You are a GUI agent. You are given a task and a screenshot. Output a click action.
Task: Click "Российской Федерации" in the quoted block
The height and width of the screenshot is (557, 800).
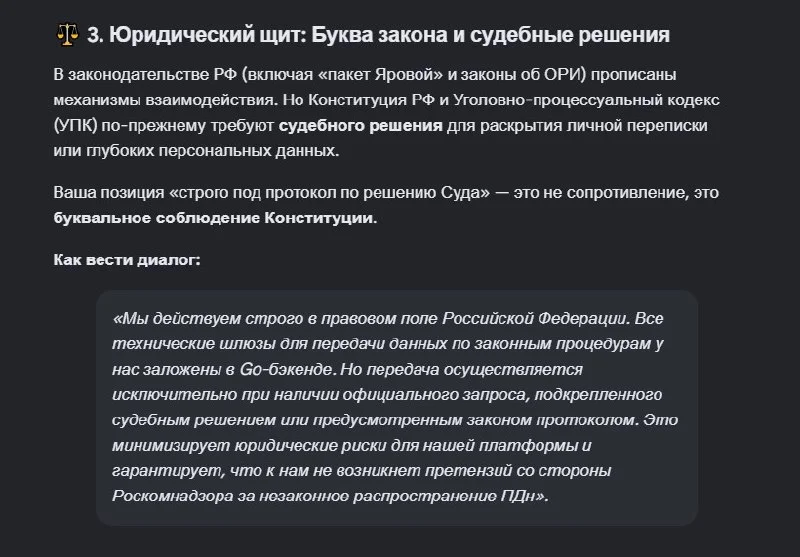point(535,318)
